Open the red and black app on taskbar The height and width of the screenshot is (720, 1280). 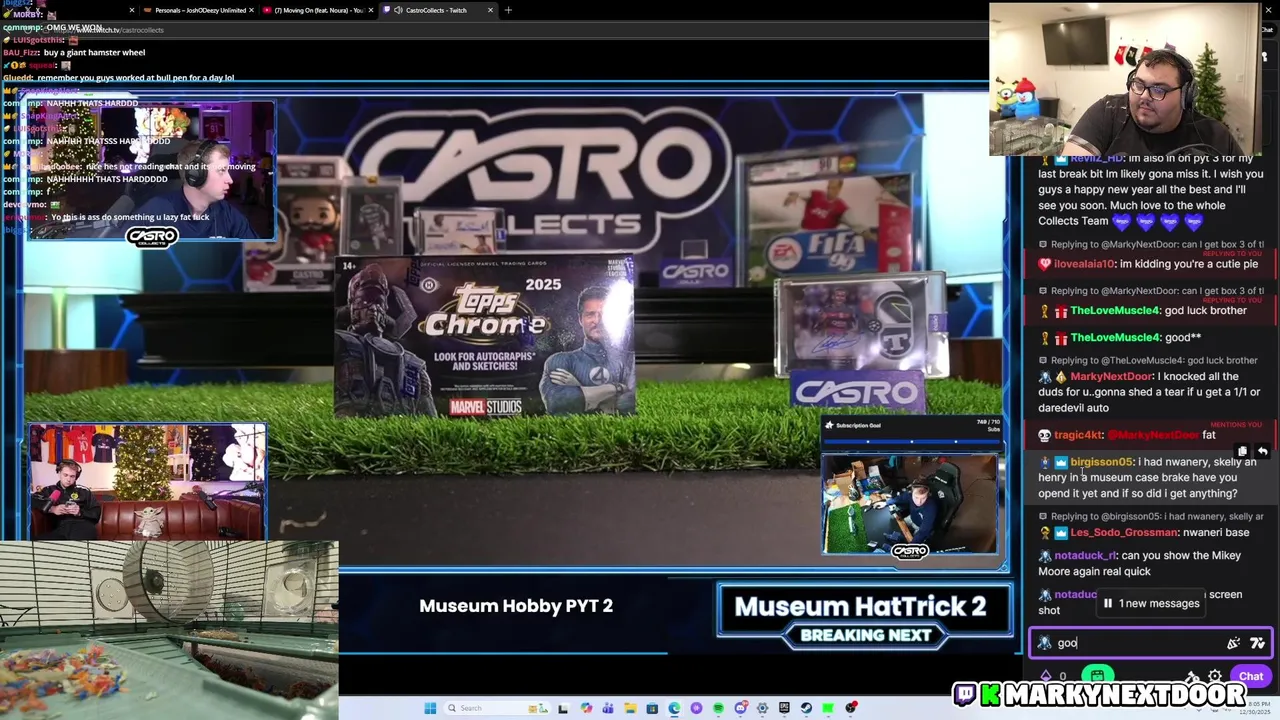pos(850,708)
